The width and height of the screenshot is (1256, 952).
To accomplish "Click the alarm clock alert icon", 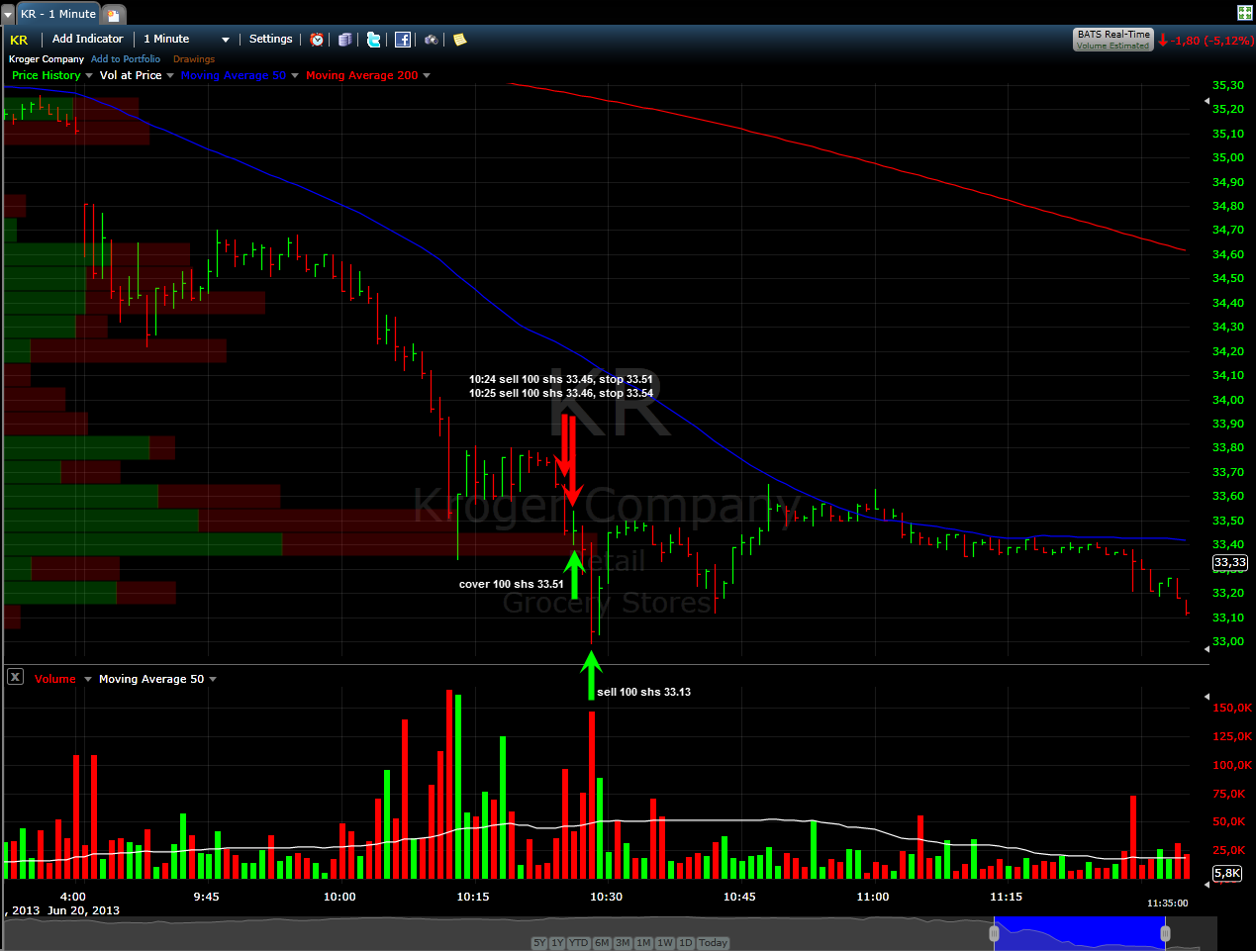I will pos(317,40).
